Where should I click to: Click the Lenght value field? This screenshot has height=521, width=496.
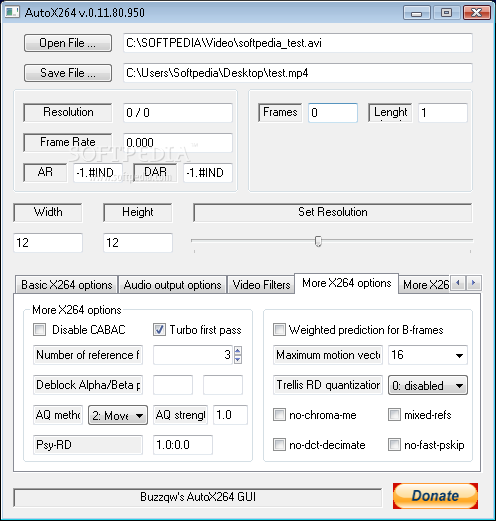pos(443,113)
